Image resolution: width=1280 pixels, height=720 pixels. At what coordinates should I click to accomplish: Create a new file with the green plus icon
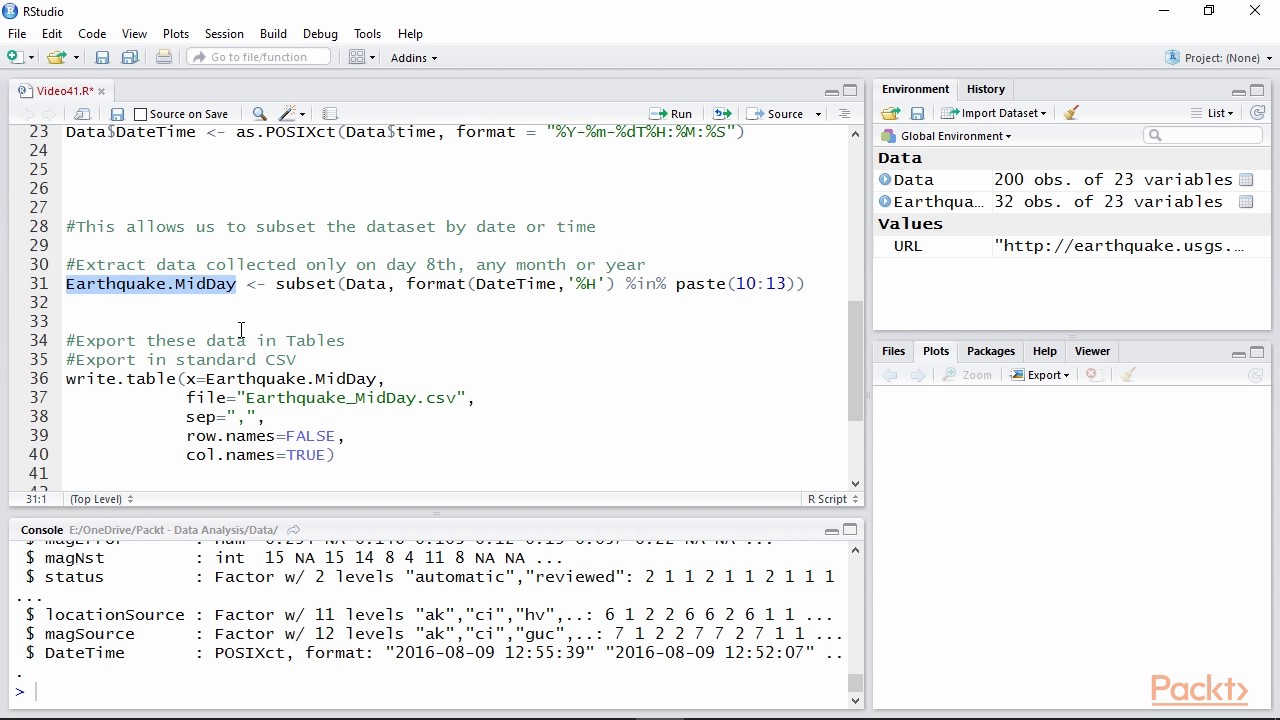tap(15, 58)
